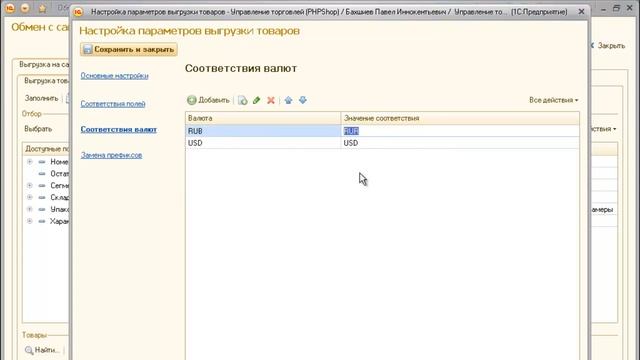Click the green pencil edit icon

click(x=256, y=100)
